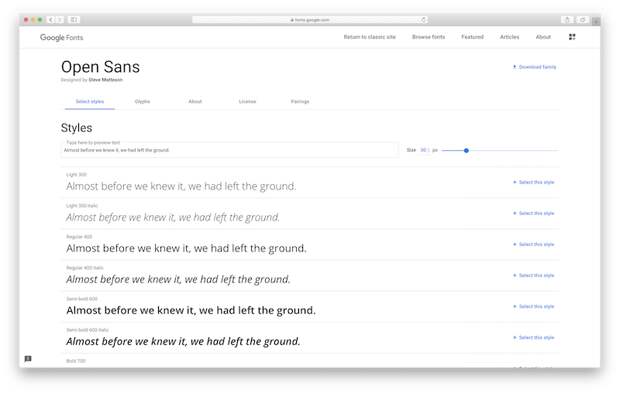Click Download family
The image size is (620, 393).
[x=534, y=67]
